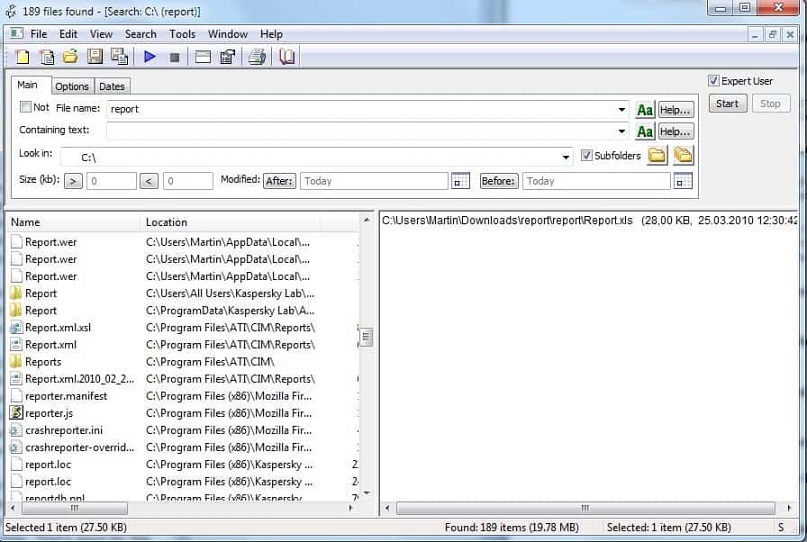807x542 pixels.
Task: Click the Stop button
Action: click(x=770, y=103)
